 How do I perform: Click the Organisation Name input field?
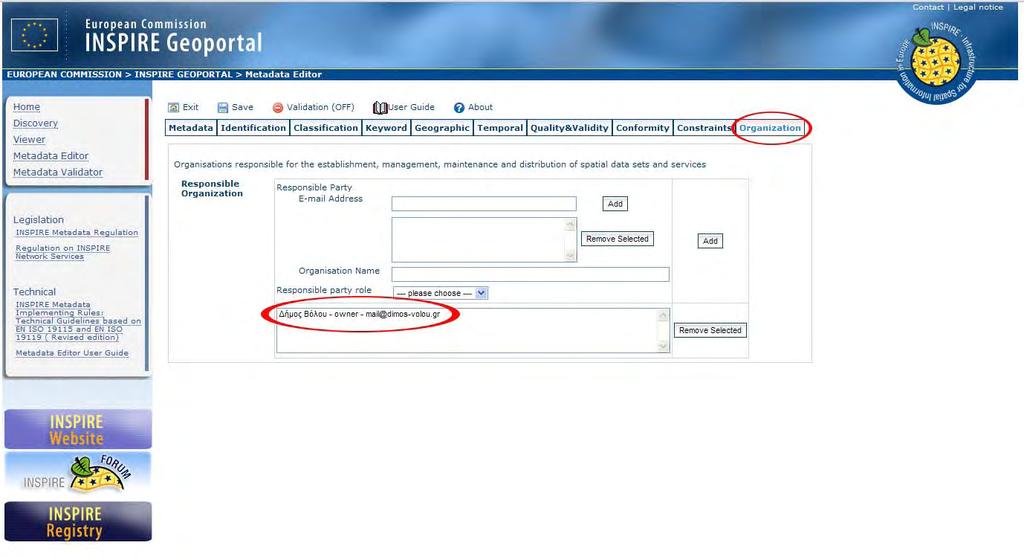click(530, 274)
